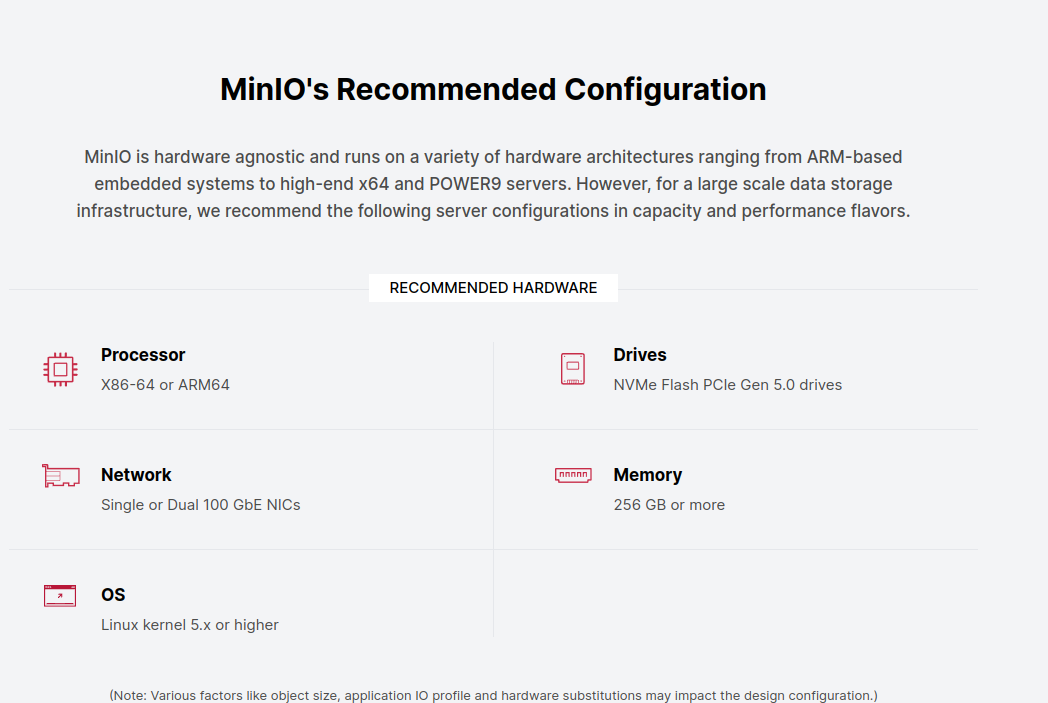Select the Processor heading
Viewport: 1048px width, 703px height.
143,355
